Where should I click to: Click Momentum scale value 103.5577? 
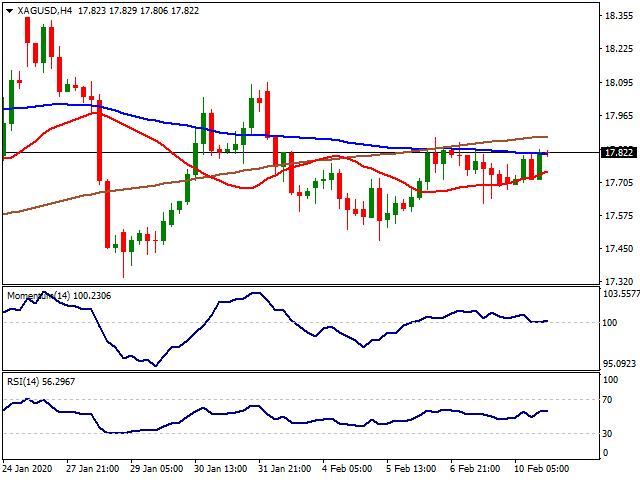621,293
